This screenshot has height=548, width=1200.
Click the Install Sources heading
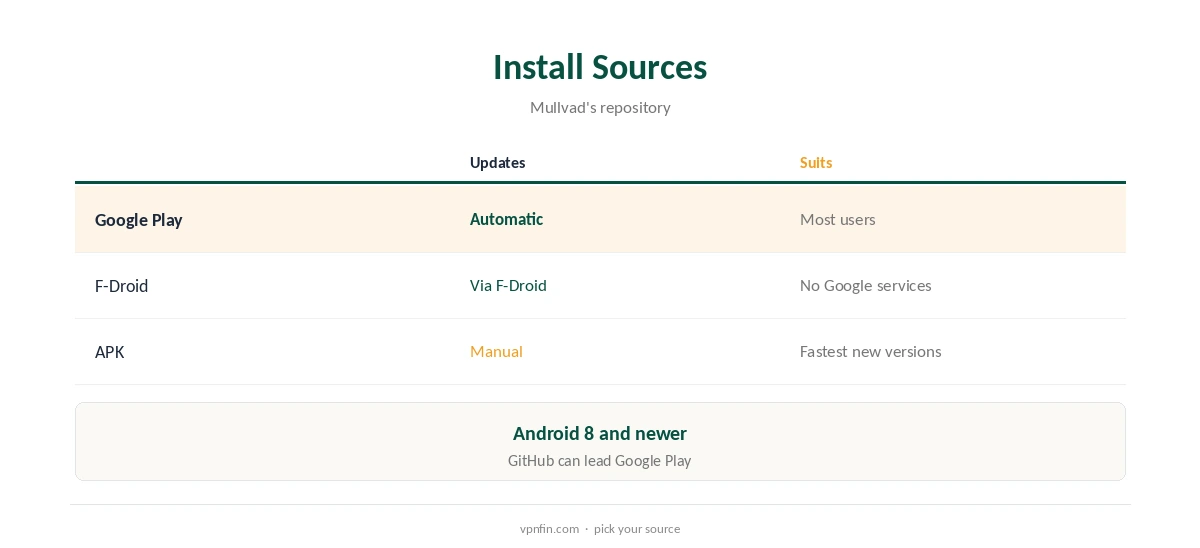point(600,67)
